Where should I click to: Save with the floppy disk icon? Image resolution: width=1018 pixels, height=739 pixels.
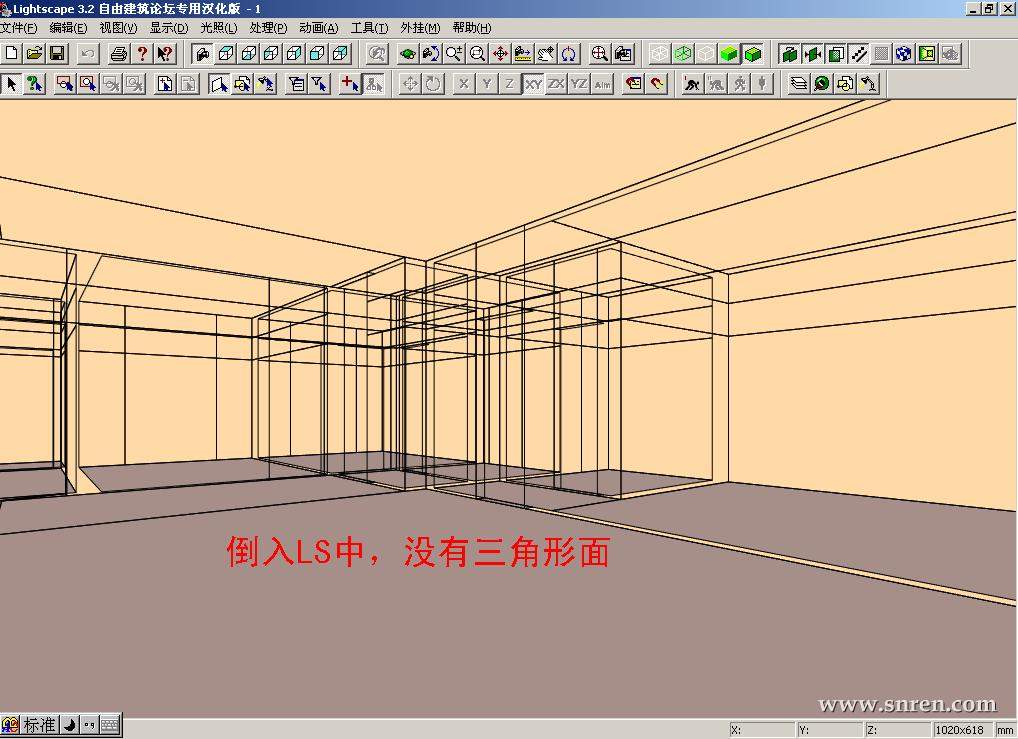57,53
